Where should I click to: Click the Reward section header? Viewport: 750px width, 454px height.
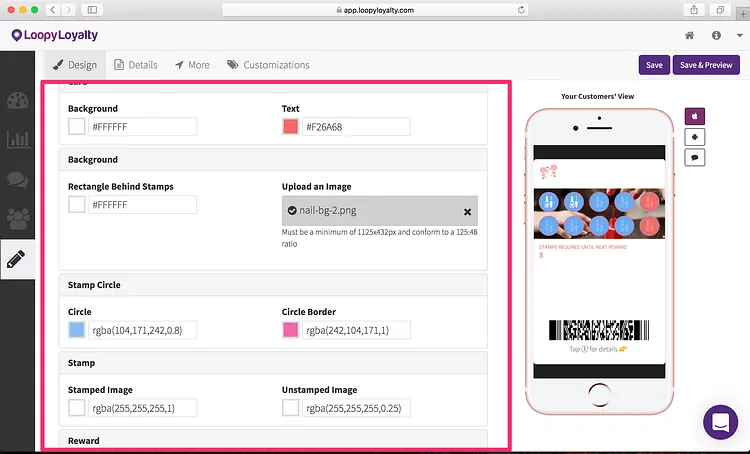(273, 440)
